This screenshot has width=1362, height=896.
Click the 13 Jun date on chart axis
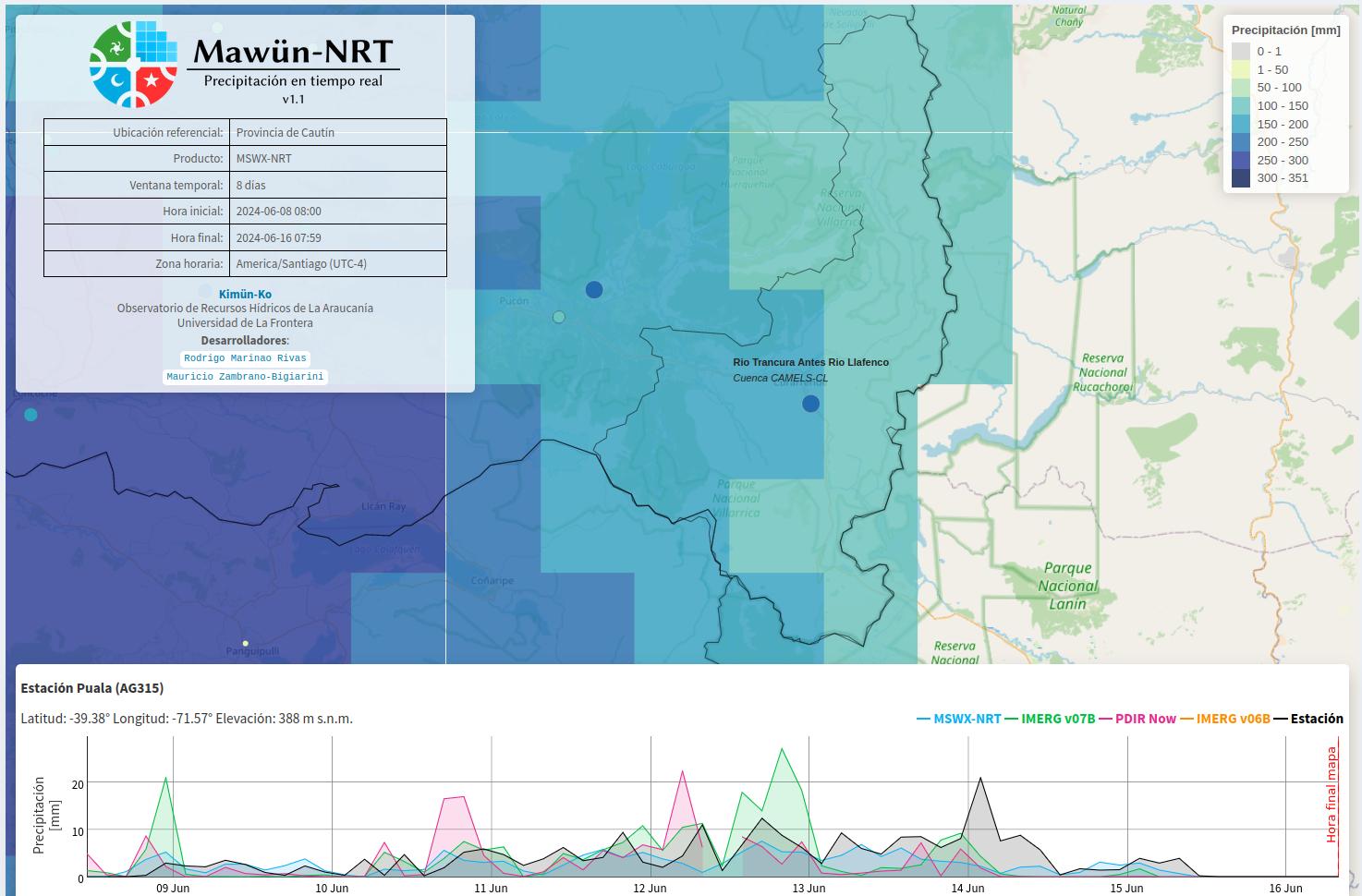[x=809, y=889]
